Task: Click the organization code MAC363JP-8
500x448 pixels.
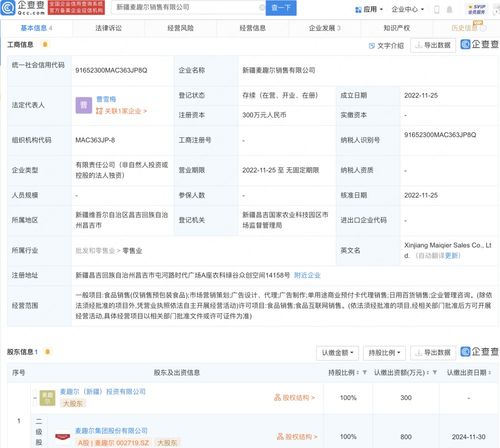Action: [x=95, y=140]
